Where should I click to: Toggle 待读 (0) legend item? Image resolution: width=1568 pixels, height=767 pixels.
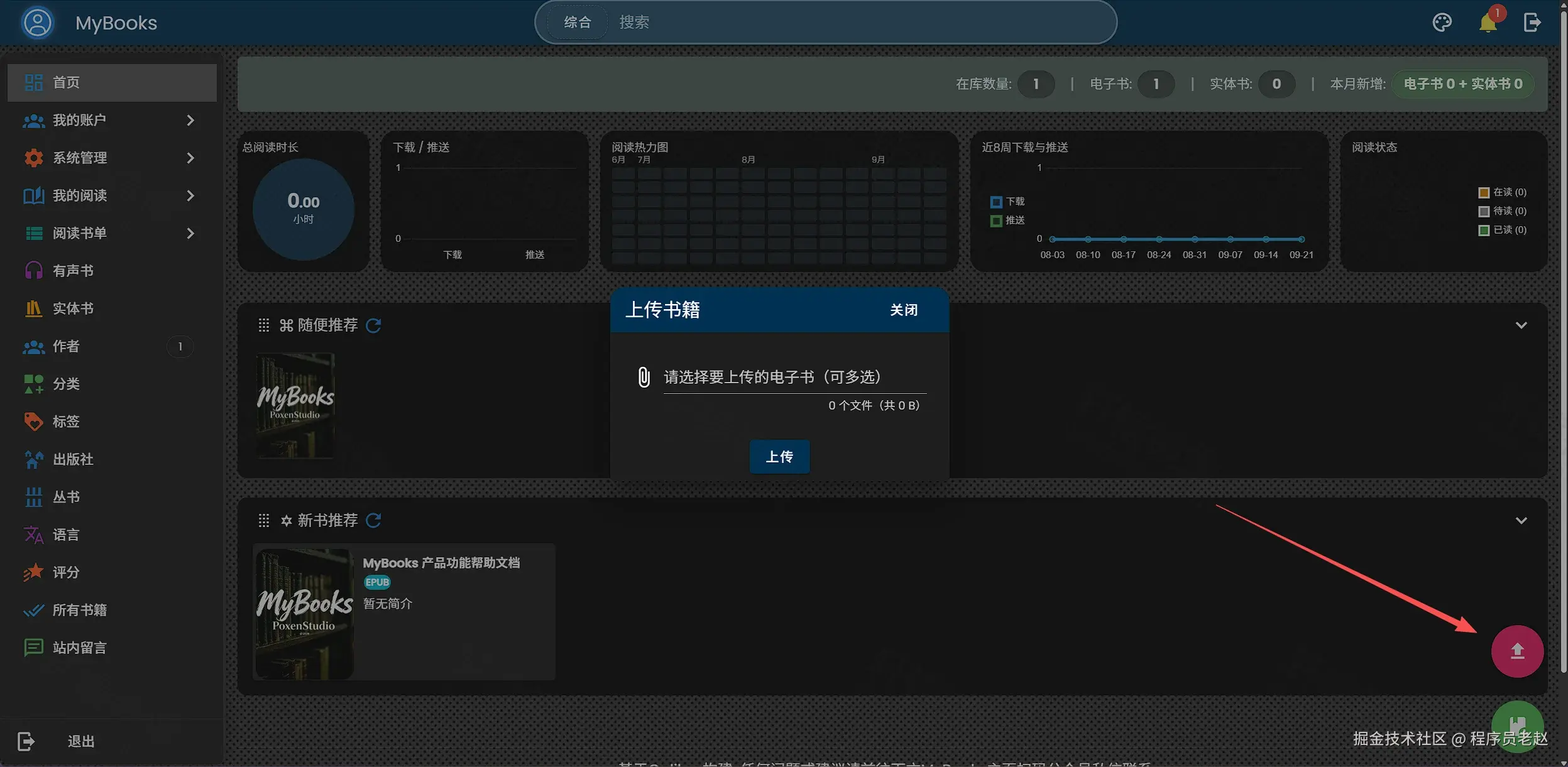pos(1502,211)
